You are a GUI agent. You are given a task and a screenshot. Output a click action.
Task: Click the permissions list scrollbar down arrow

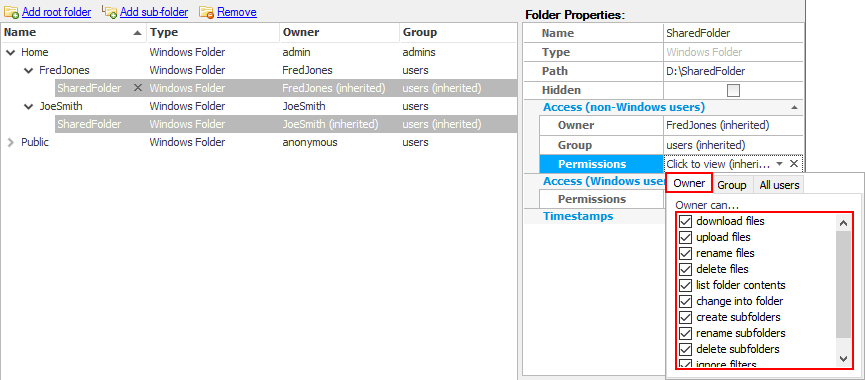(843, 358)
